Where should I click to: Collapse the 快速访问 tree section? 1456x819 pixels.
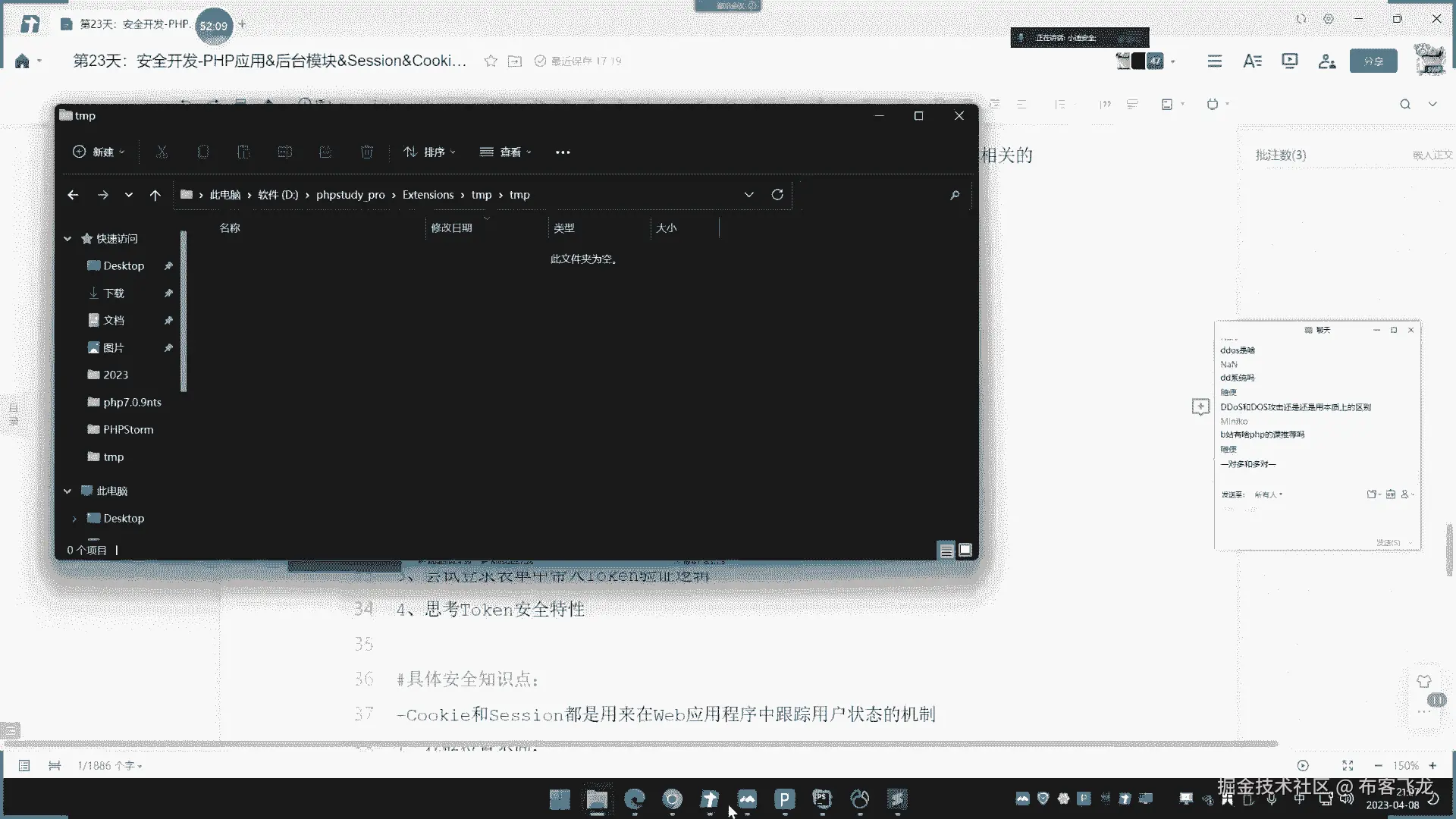point(67,239)
